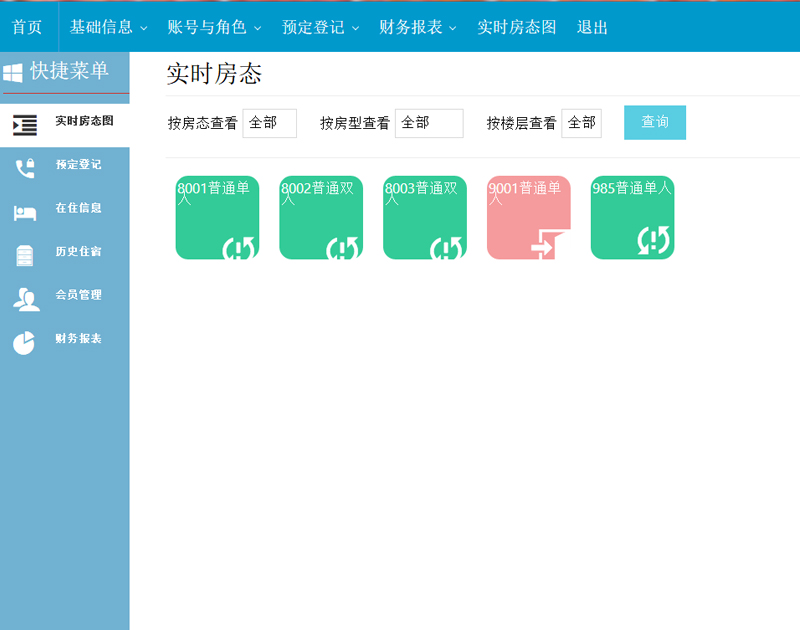Click the Windows logo icon beside 快捷菜单
Screen dimensions: 800x630
(13, 72)
